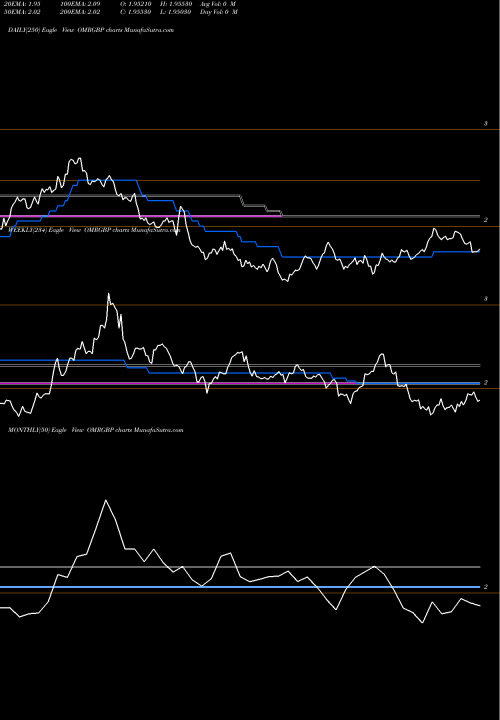Click the 200EMA value label
Screen dimensions: 500x720
79,12
